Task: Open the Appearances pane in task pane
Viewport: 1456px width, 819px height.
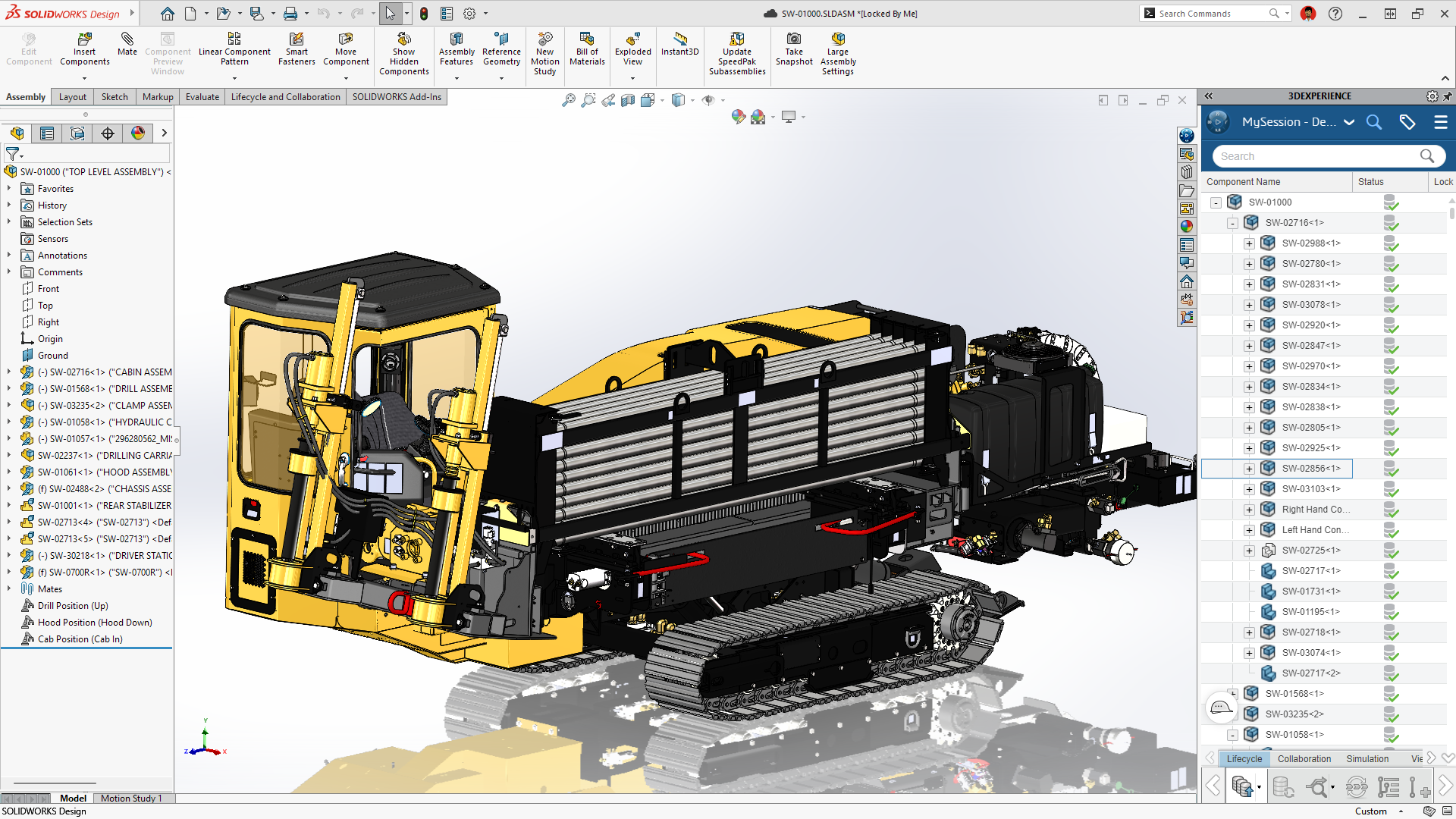Action: pos(1187,226)
